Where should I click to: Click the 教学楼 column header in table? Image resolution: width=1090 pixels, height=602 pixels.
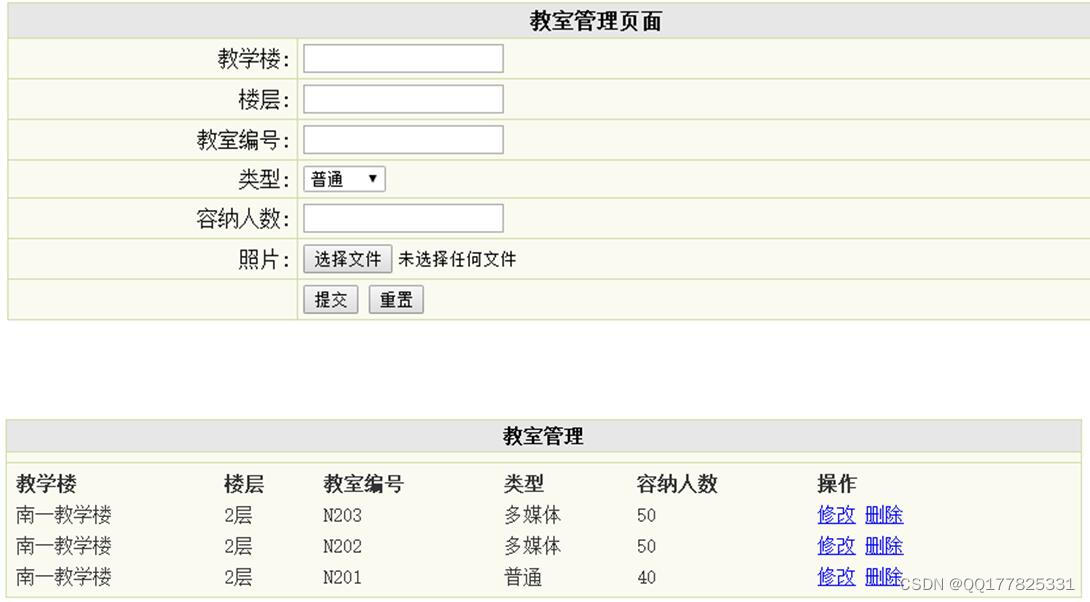point(46,484)
